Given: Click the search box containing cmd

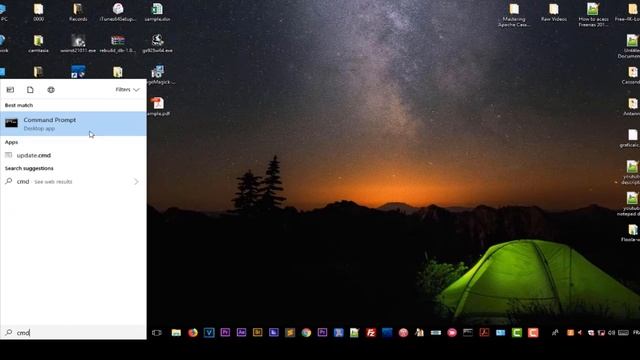Looking at the screenshot, I should click(73, 333).
